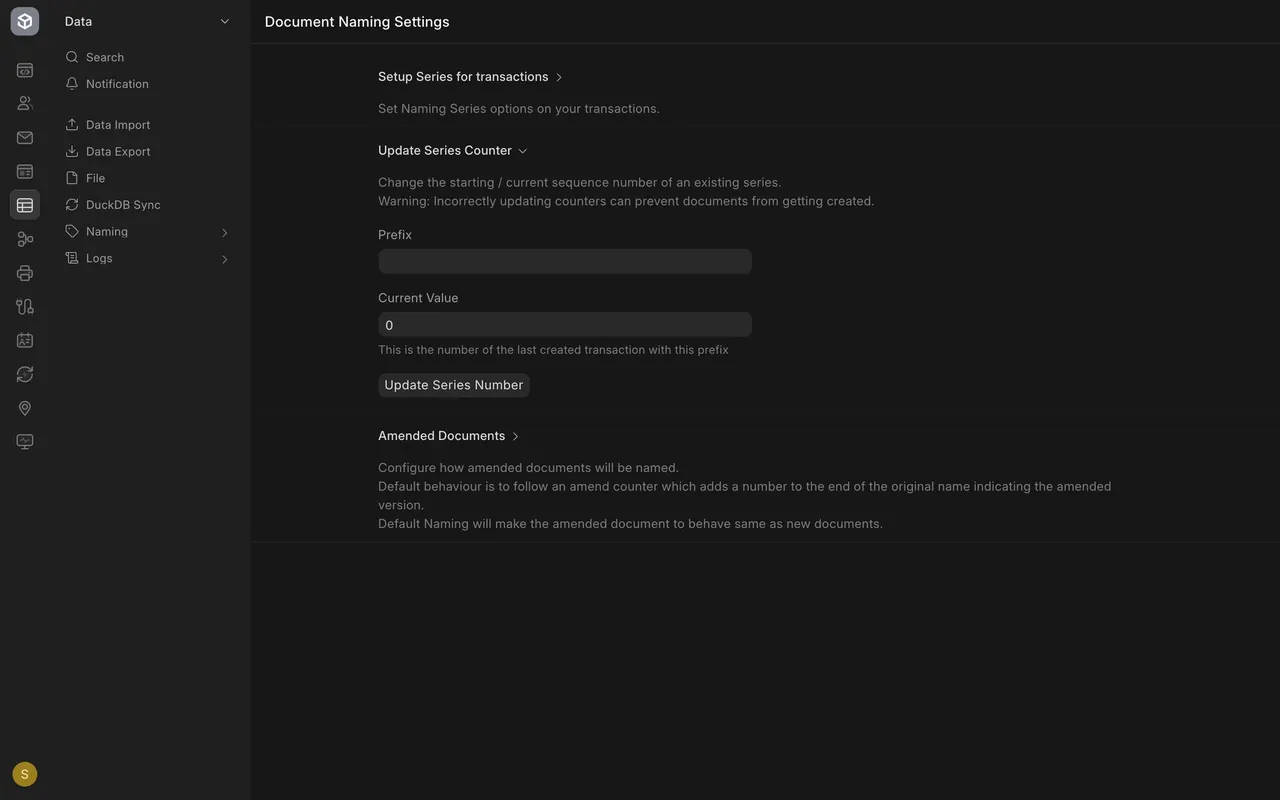Click the tag icon beside Naming

tap(72, 231)
